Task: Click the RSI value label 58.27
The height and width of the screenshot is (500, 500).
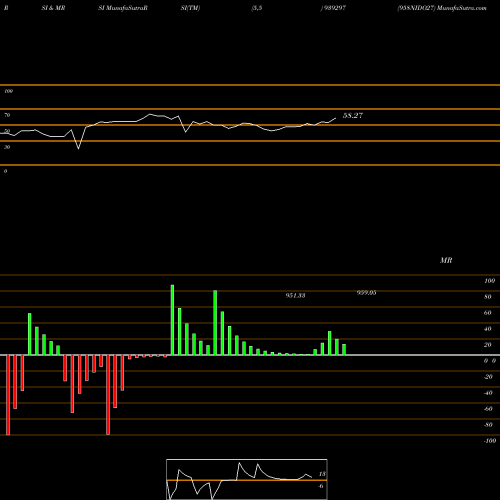Action: tap(353, 116)
